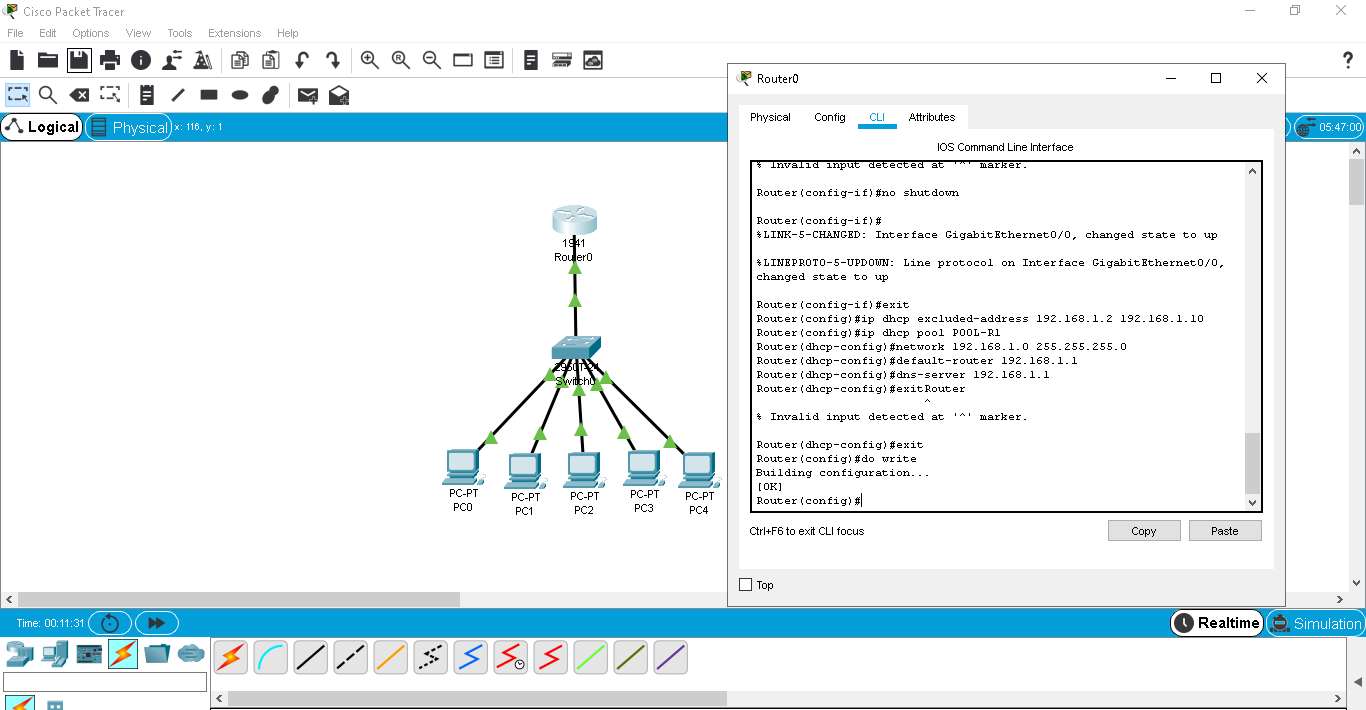Open the Tools menu

pos(179,33)
